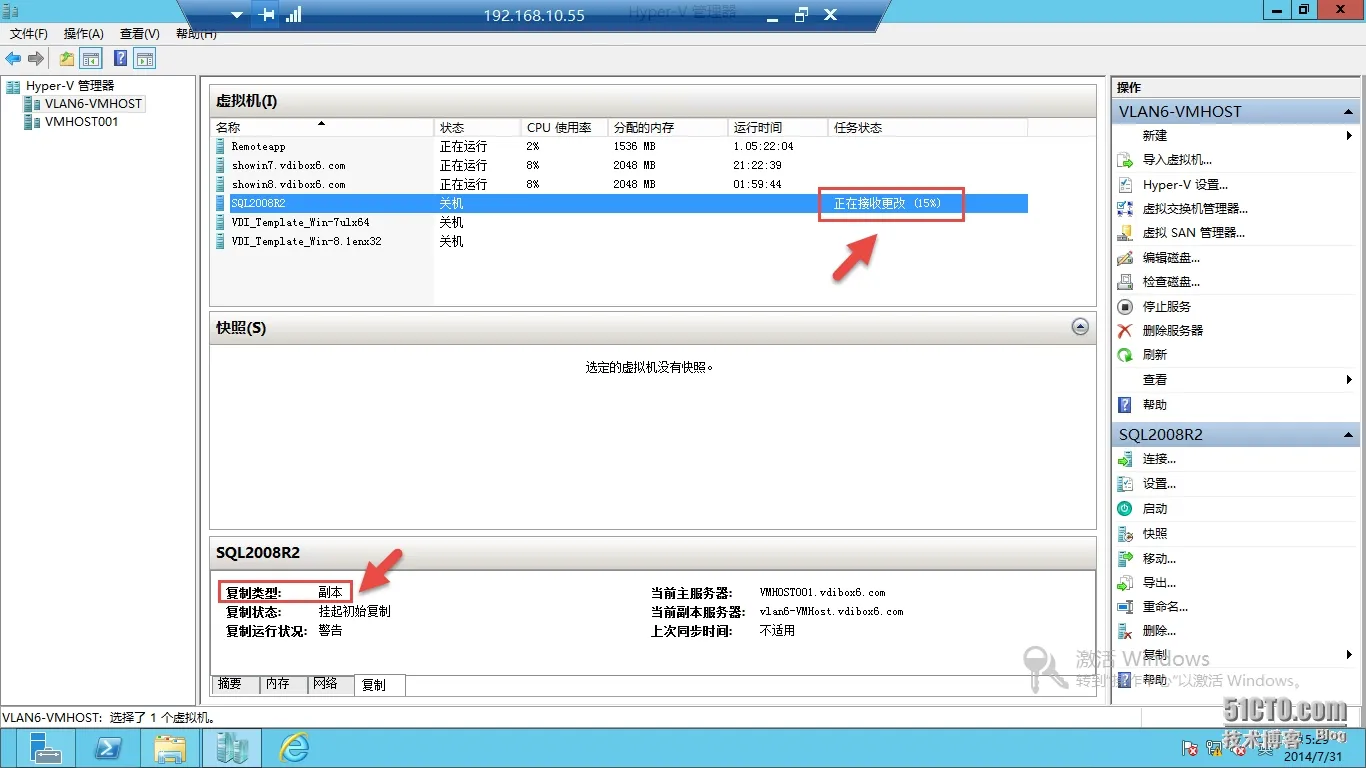Click the Forward arrow in the toolbar
Image resolution: width=1366 pixels, height=768 pixels.
(x=36, y=59)
